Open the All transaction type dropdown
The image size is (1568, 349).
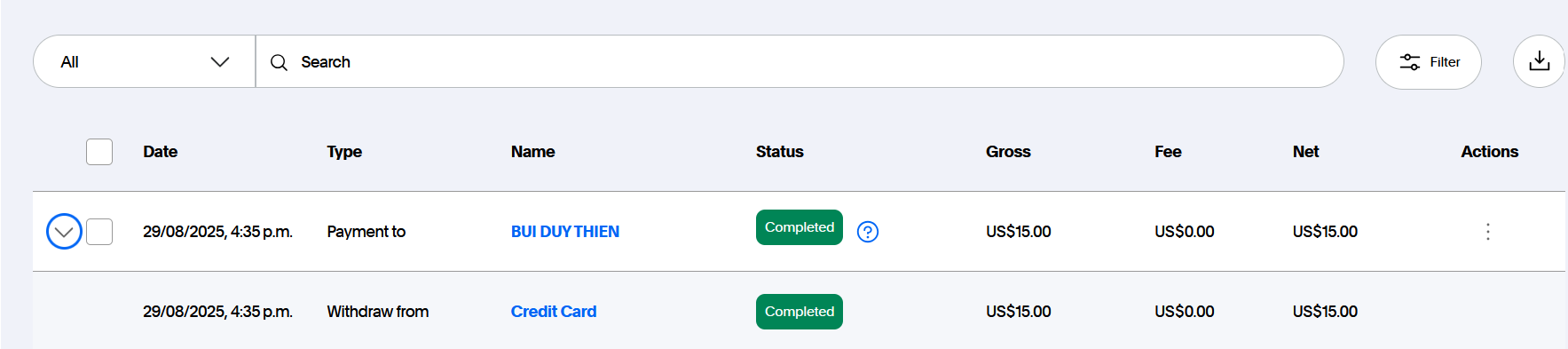pos(145,61)
